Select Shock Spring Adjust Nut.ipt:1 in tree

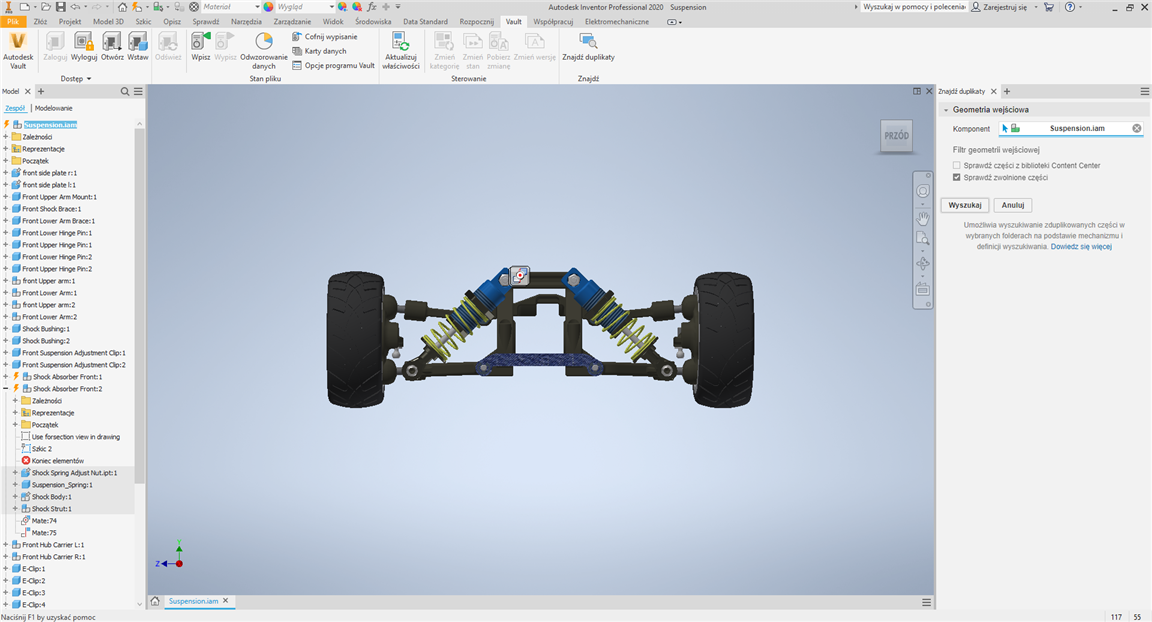(x=74, y=473)
